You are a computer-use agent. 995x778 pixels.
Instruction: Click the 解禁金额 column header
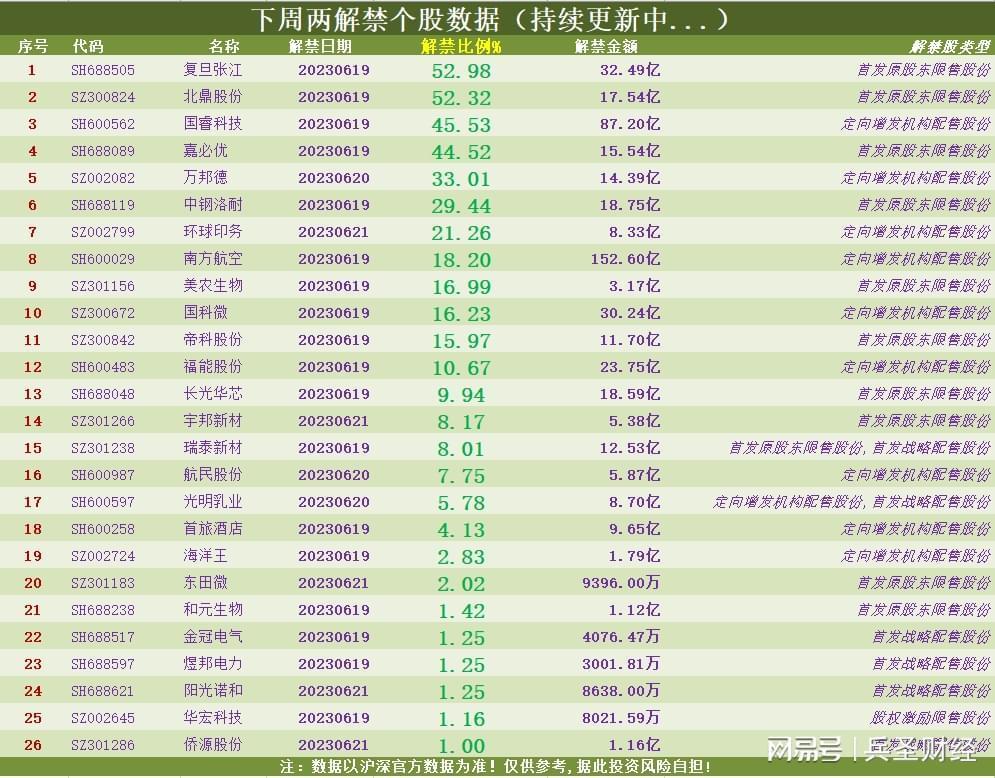pyautogui.click(x=606, y=46)
